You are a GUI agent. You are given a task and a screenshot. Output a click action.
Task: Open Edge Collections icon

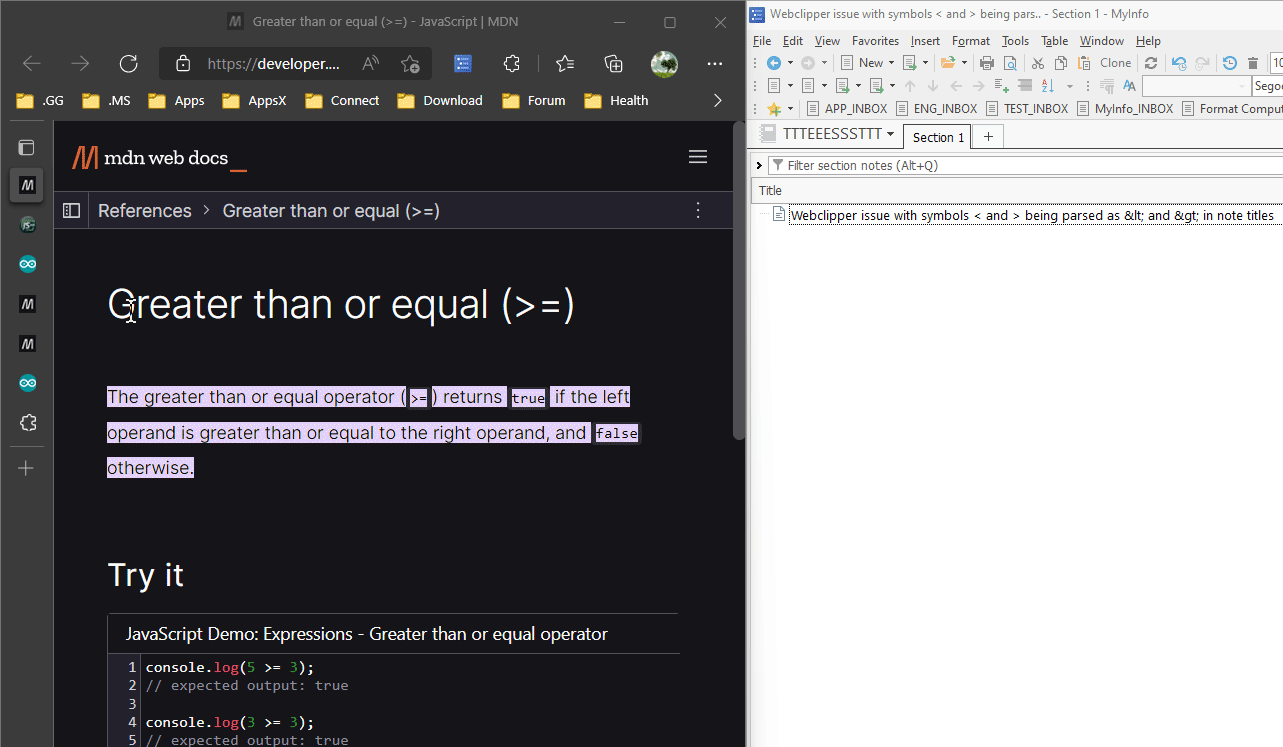click(614, 64)
